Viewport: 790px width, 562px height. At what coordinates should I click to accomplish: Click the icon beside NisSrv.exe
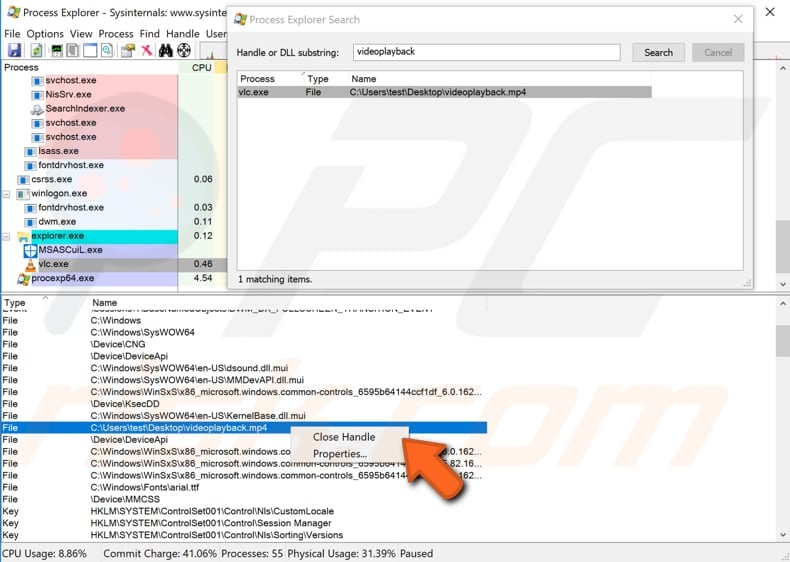pyautogui.click(x=37, y=95)
